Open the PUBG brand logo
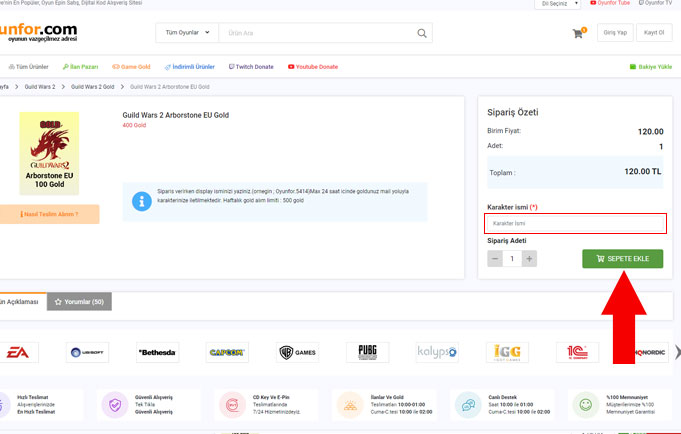The image size is (681, 434). (367, 352)
